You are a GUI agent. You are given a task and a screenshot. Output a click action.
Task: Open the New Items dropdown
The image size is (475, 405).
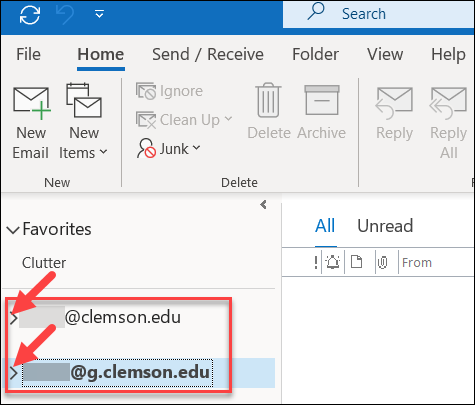(x=83, y=121)
